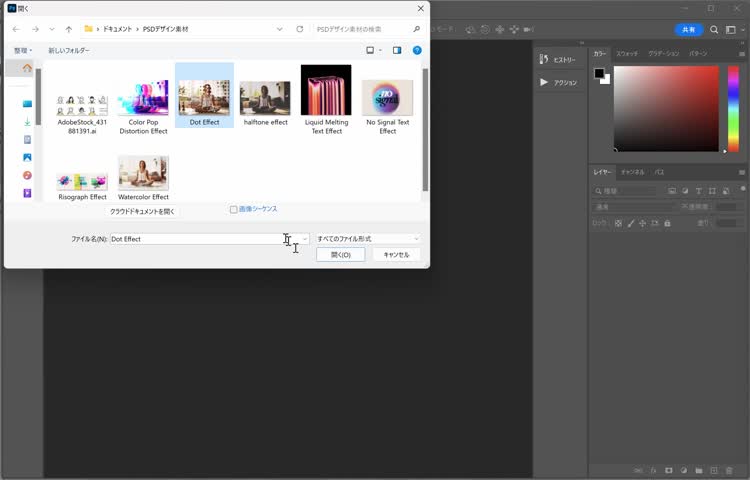Open the ヒストリー panel

(558, 59)
